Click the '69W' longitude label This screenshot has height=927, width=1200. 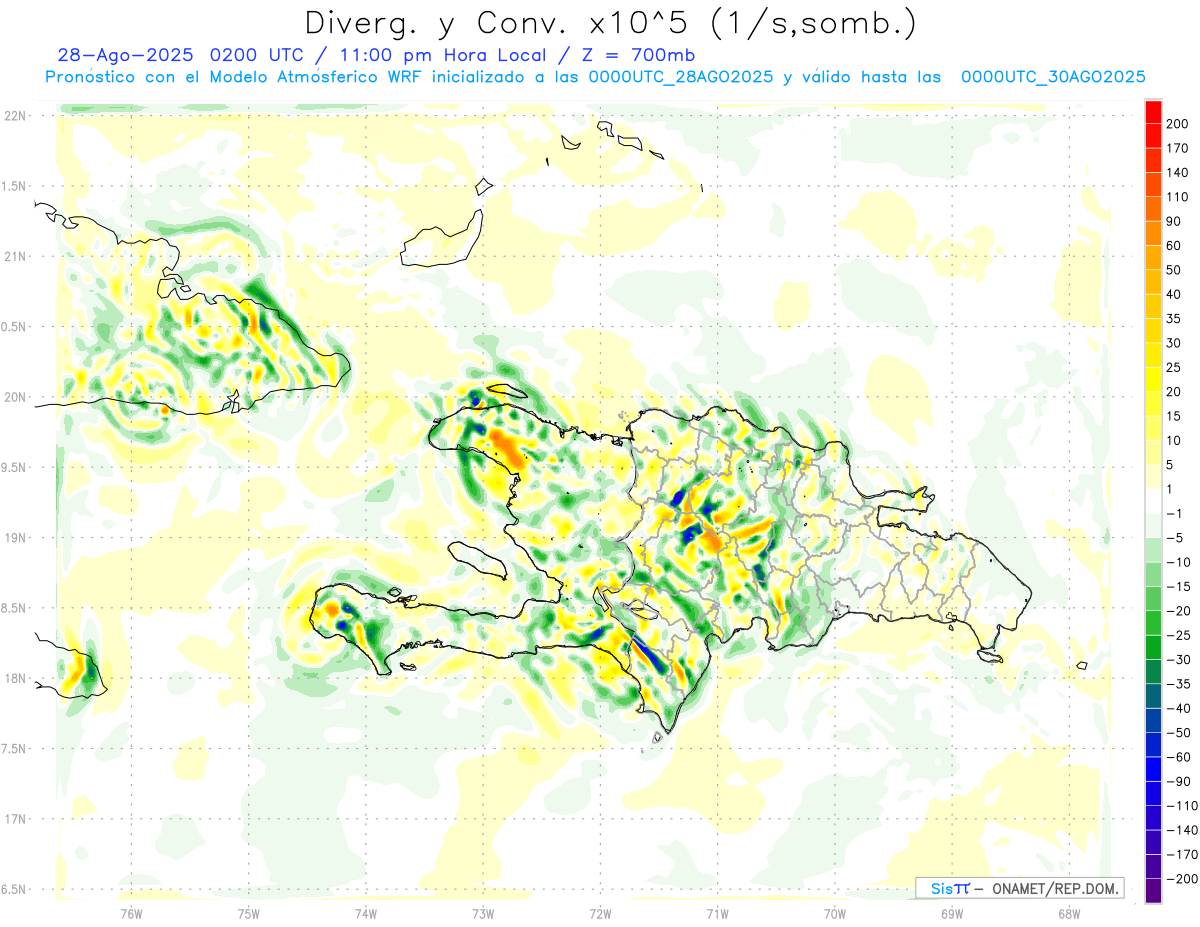click(x=952, y=914)
